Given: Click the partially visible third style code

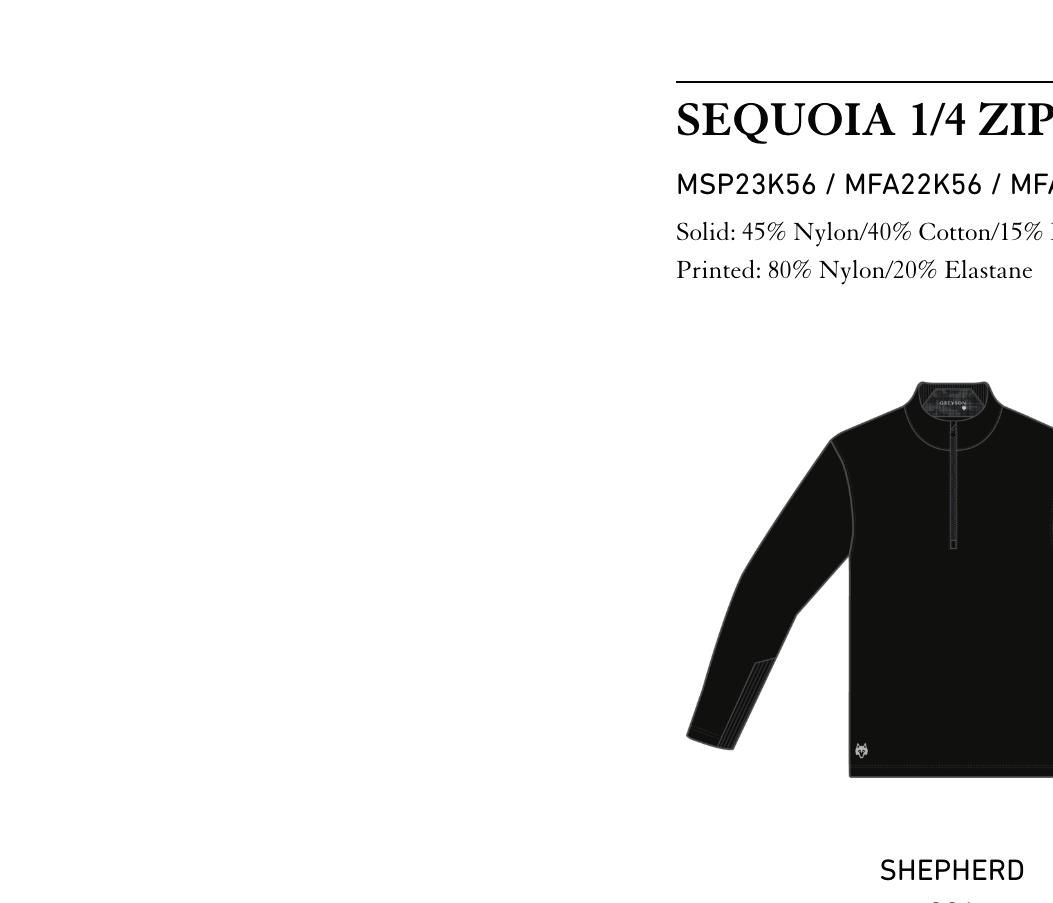Looking at the screenshot, I should (x=1032, y=185).
